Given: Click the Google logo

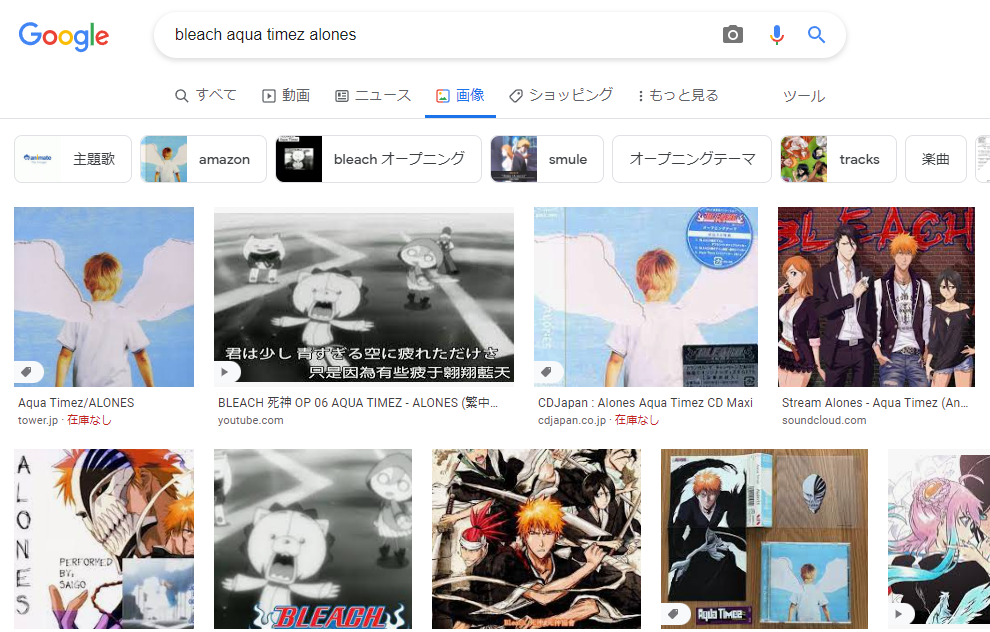Looking at the screenshot, I should pos(64,36).
